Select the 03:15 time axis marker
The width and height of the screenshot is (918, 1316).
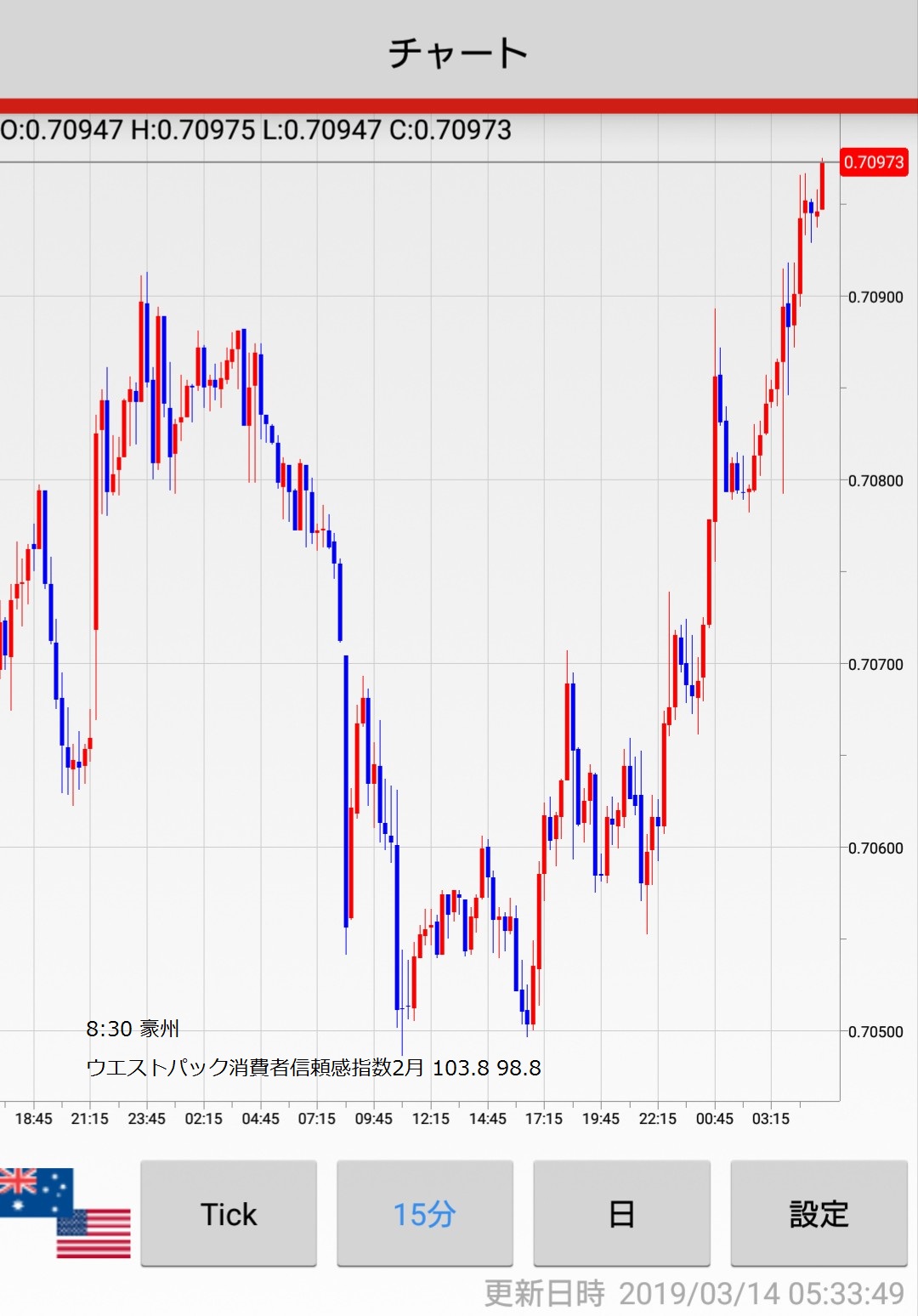(771, 1119)
